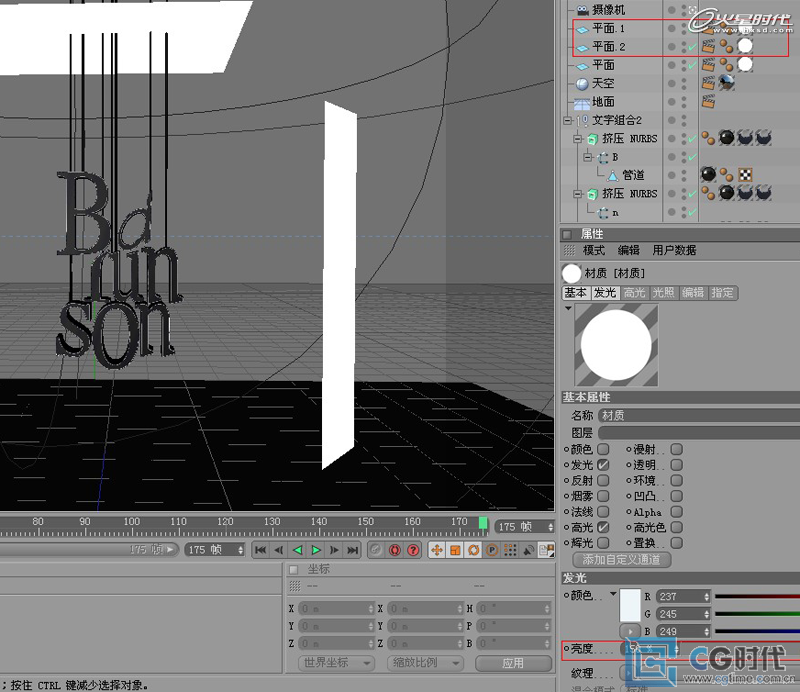Viewport: 800px width, 692px height.
Task: Open the 用户数据 menu
Action: click(674, 250)
